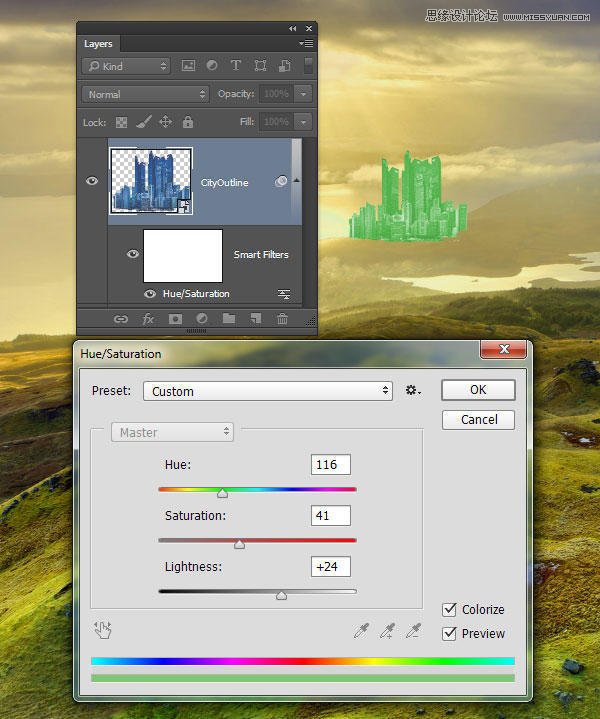Toggle layer filtering on/off switch
Image resolution: width=600 pixels, height=719 pixels.
[308, 65]
